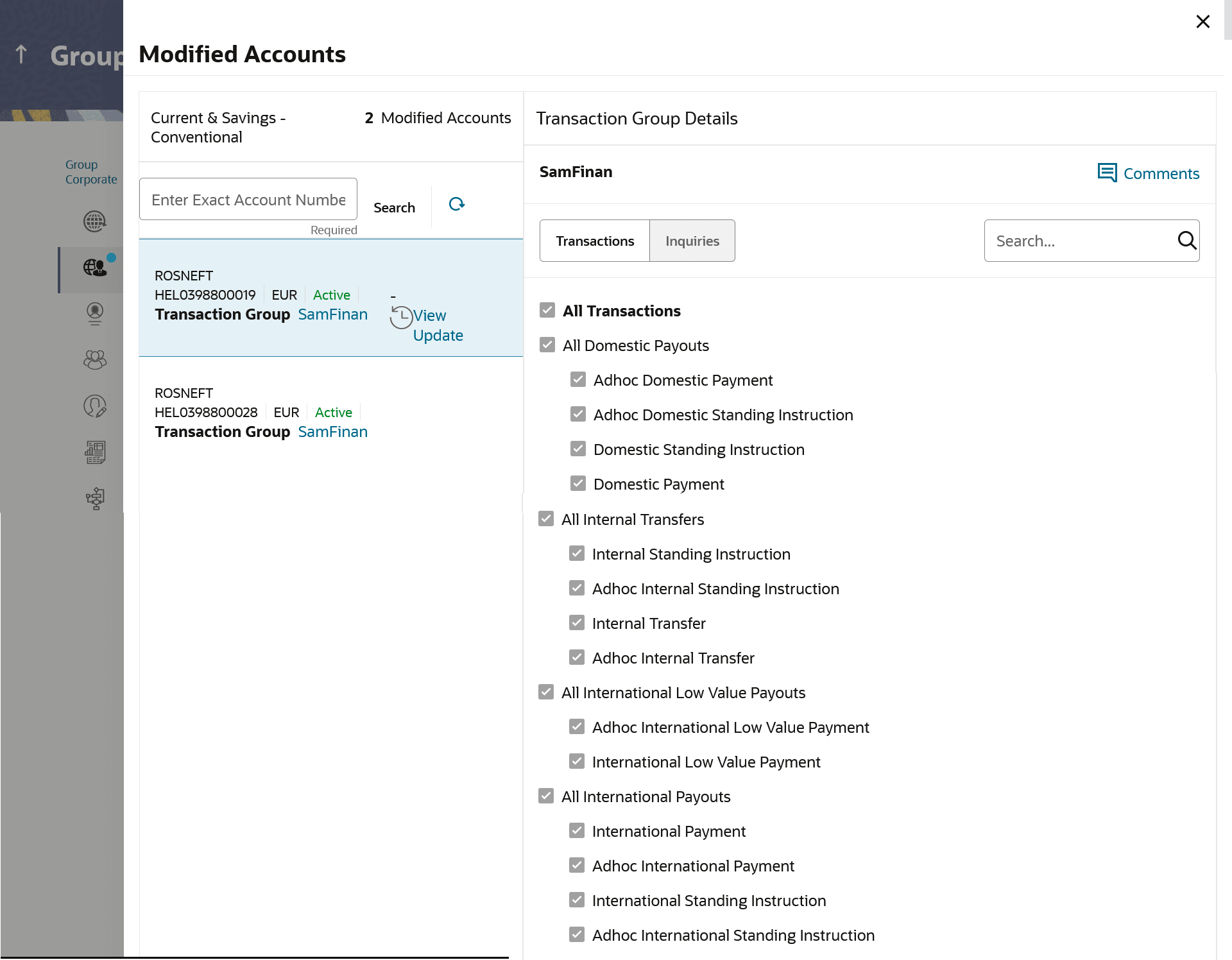The width and height of the screenshot is (1232, 960).
Task: Select the Transactions tab
Action: coord(595,241)
